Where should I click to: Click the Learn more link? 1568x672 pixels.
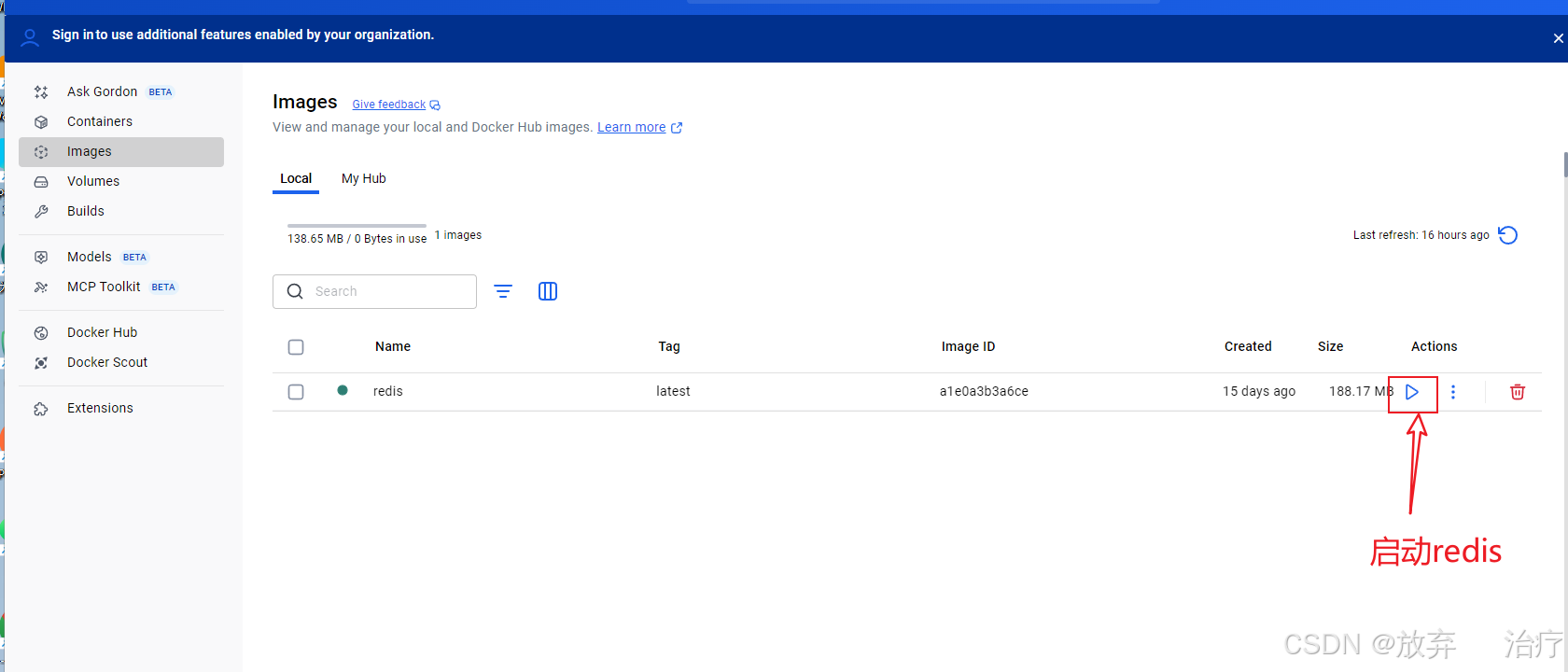(x=631, y=127)
